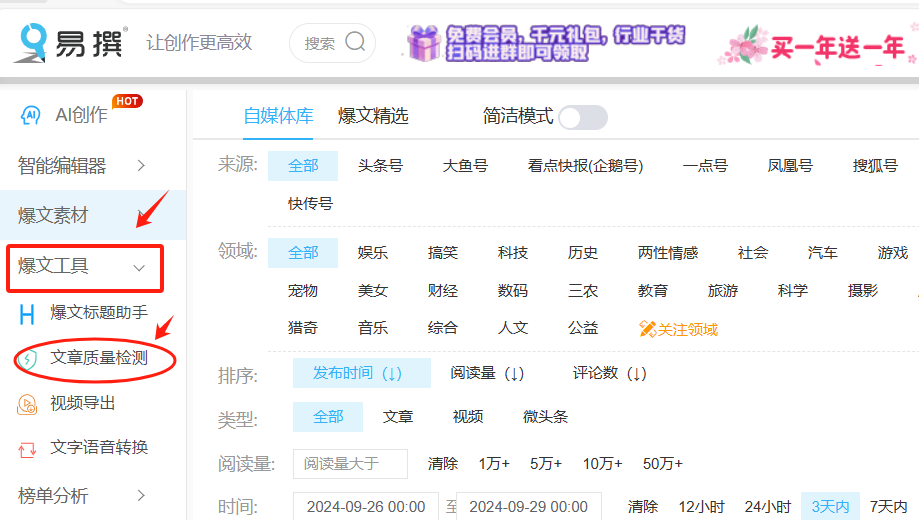919x520 pixels.
Task: Click the 文字语音转换 icon
Action: pos(28,448)
